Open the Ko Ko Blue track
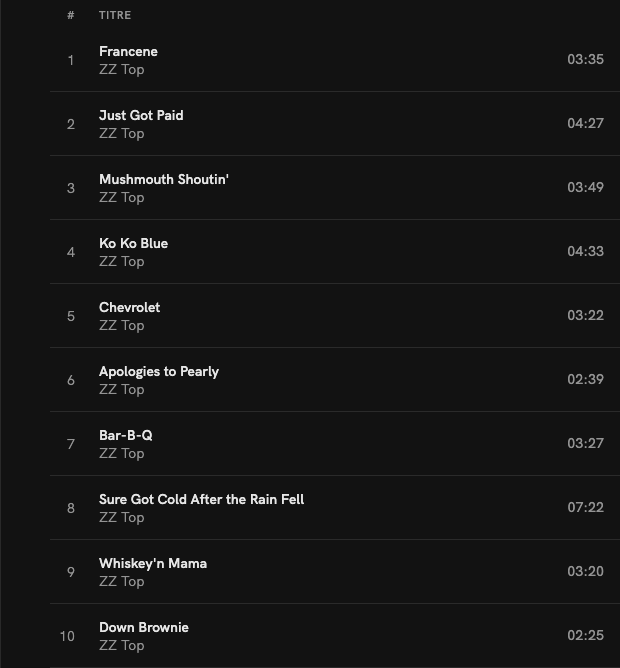 (133, 243)
